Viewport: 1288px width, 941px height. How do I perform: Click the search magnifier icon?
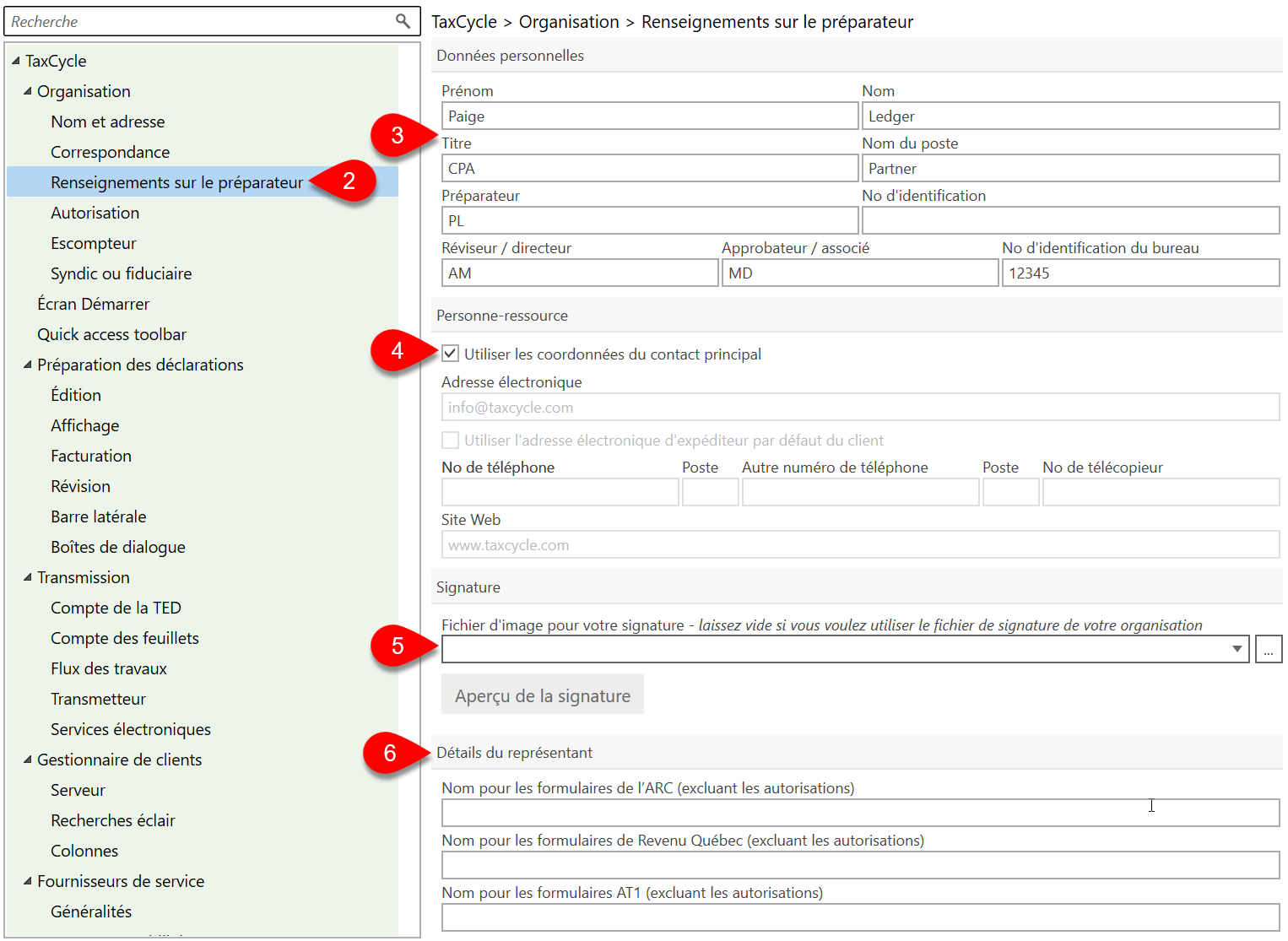click(403, 21)
